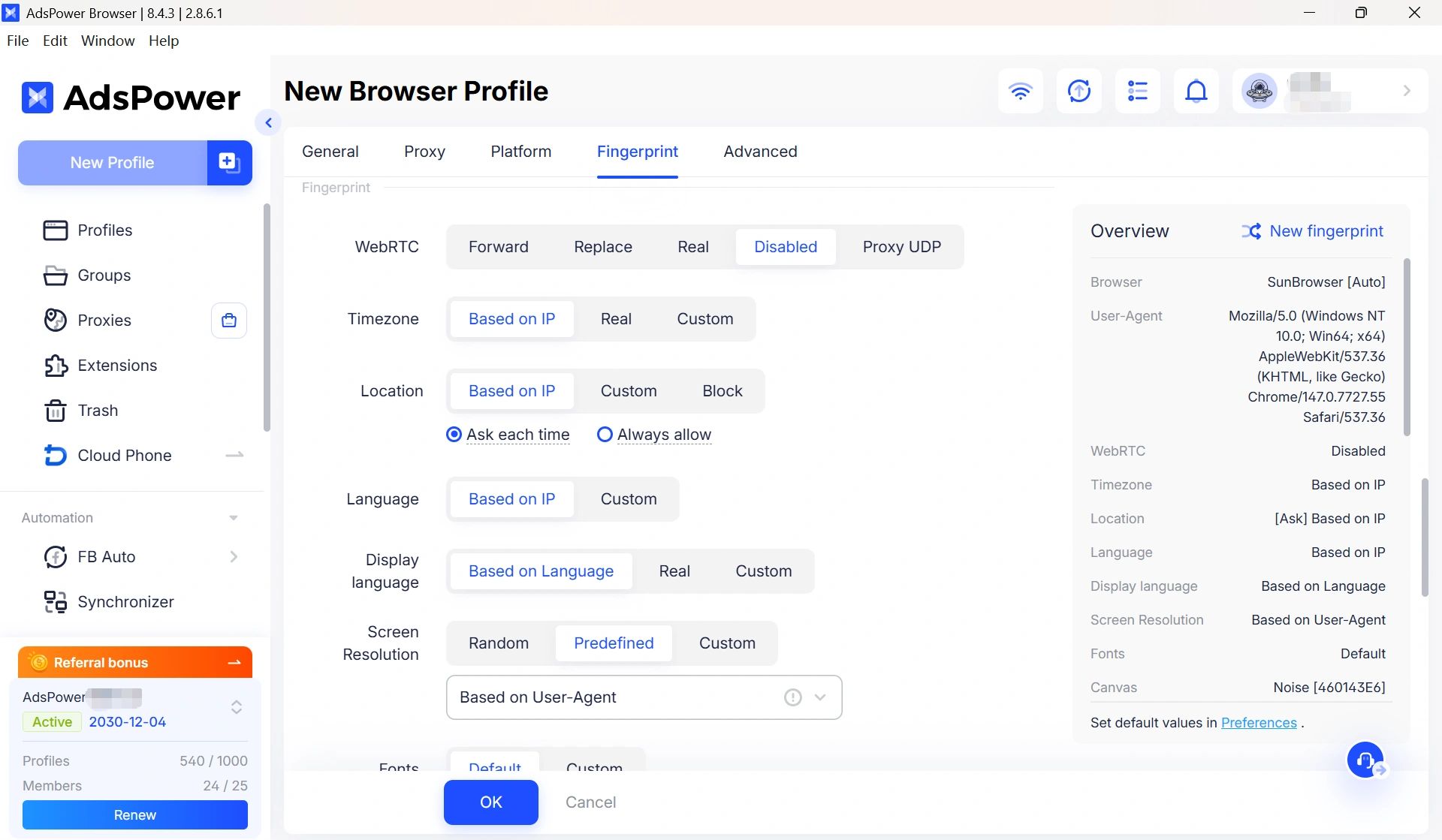Open Profiles from the sidebar icon
This screenshot has width=1442, height=840.
pos(55,230)
